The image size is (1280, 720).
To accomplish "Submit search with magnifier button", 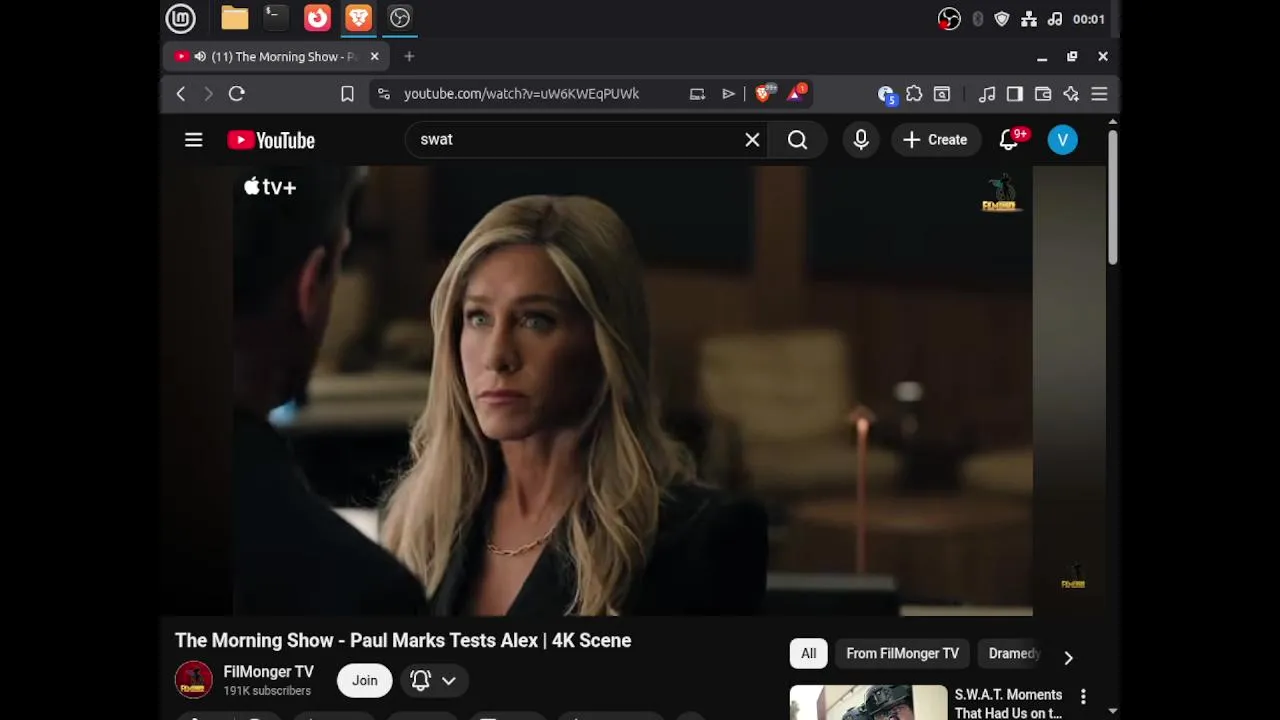I will (797, 140).
